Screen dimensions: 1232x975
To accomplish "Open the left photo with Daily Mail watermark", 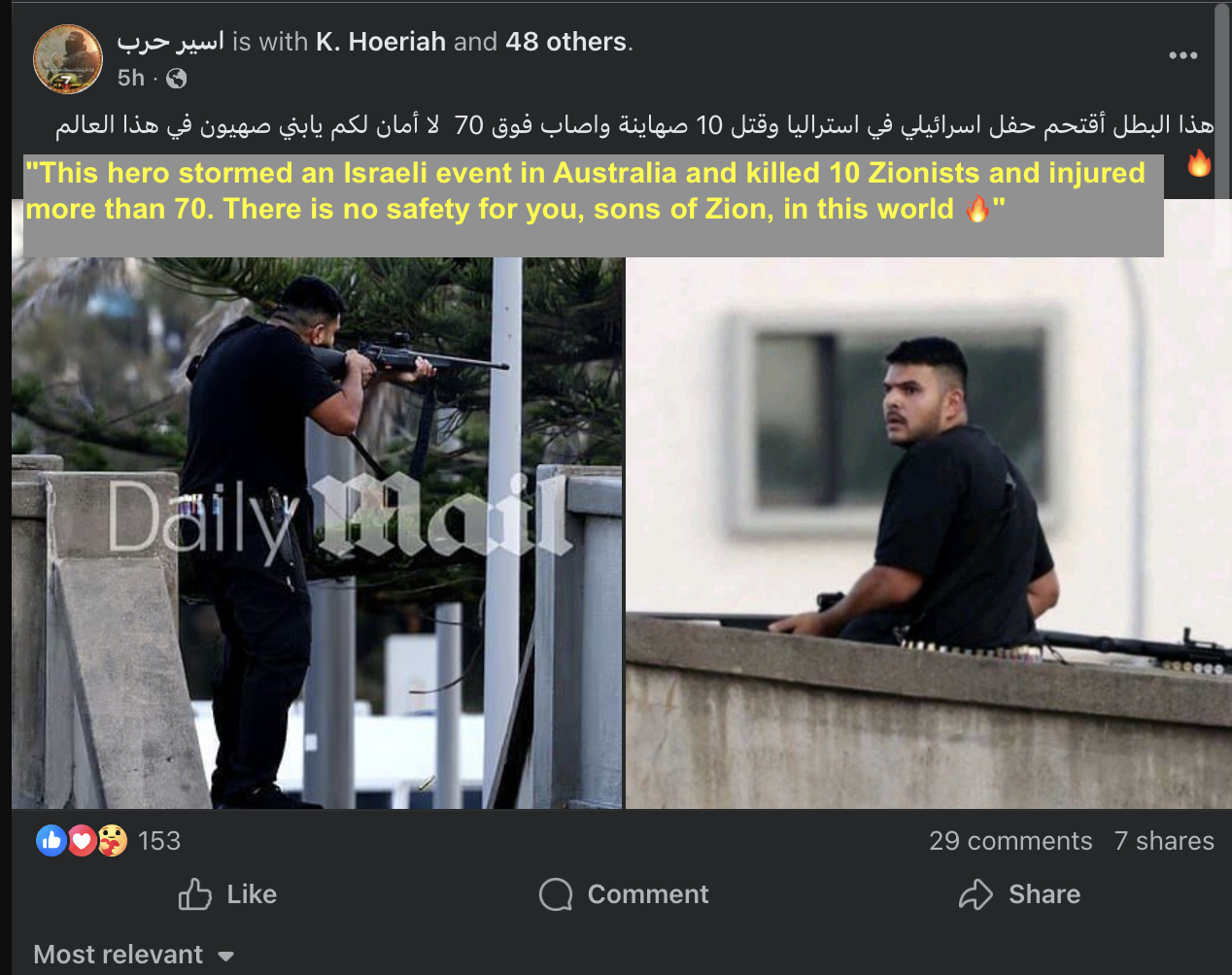I will click(x=317, y=532).
